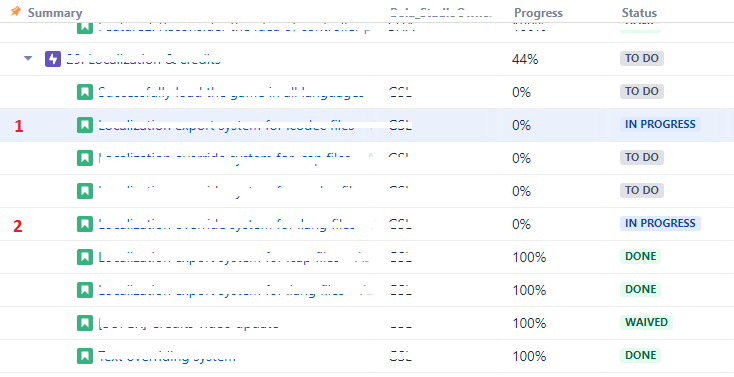
Task: Click the story icon in the WAIVED row
Action: [x=85, y=323]
